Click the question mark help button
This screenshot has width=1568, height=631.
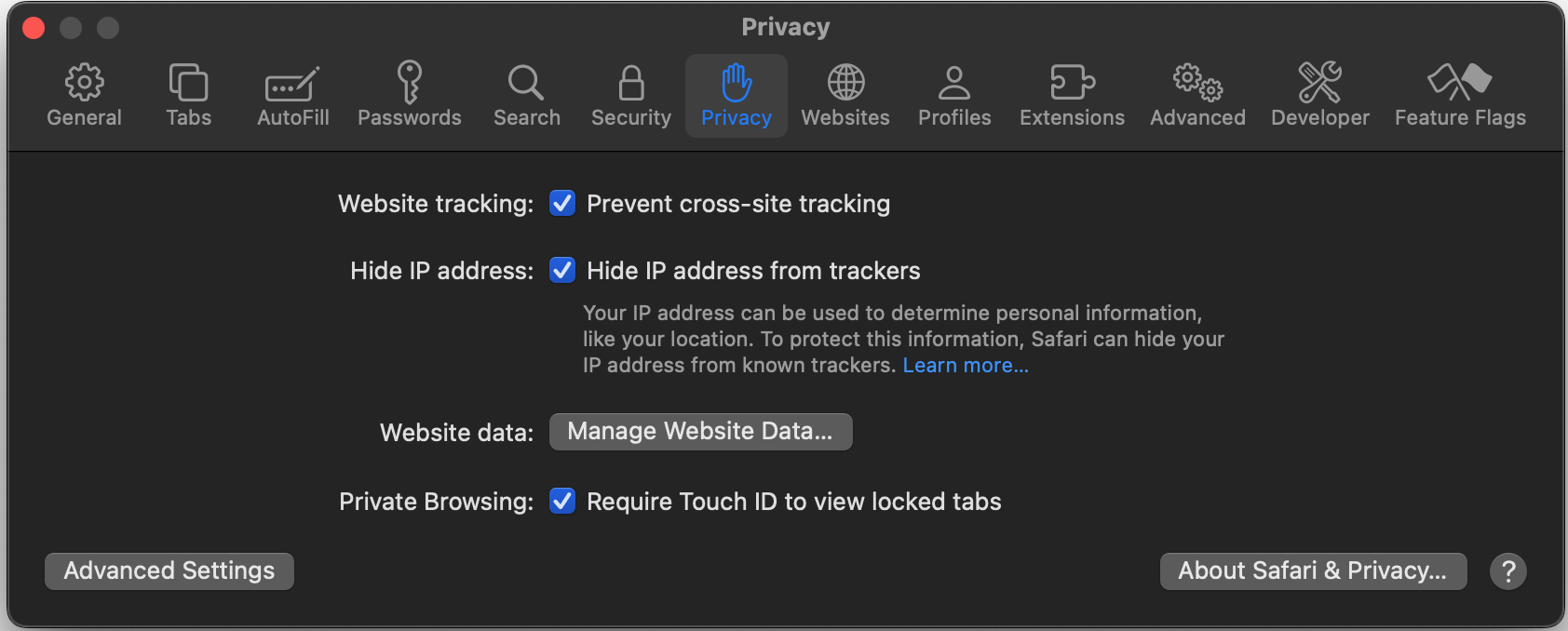[x=1507, y=571]
